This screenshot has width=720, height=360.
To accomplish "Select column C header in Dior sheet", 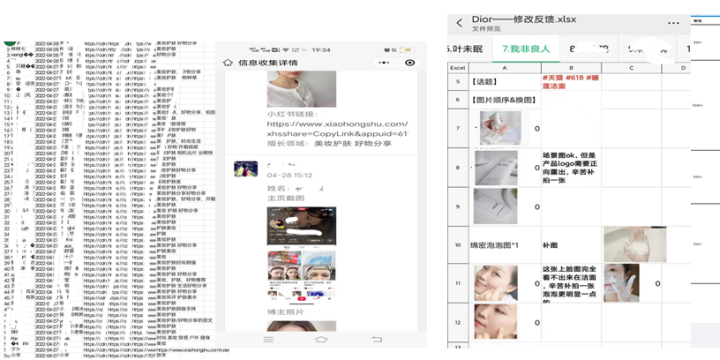I will [631, 68].
